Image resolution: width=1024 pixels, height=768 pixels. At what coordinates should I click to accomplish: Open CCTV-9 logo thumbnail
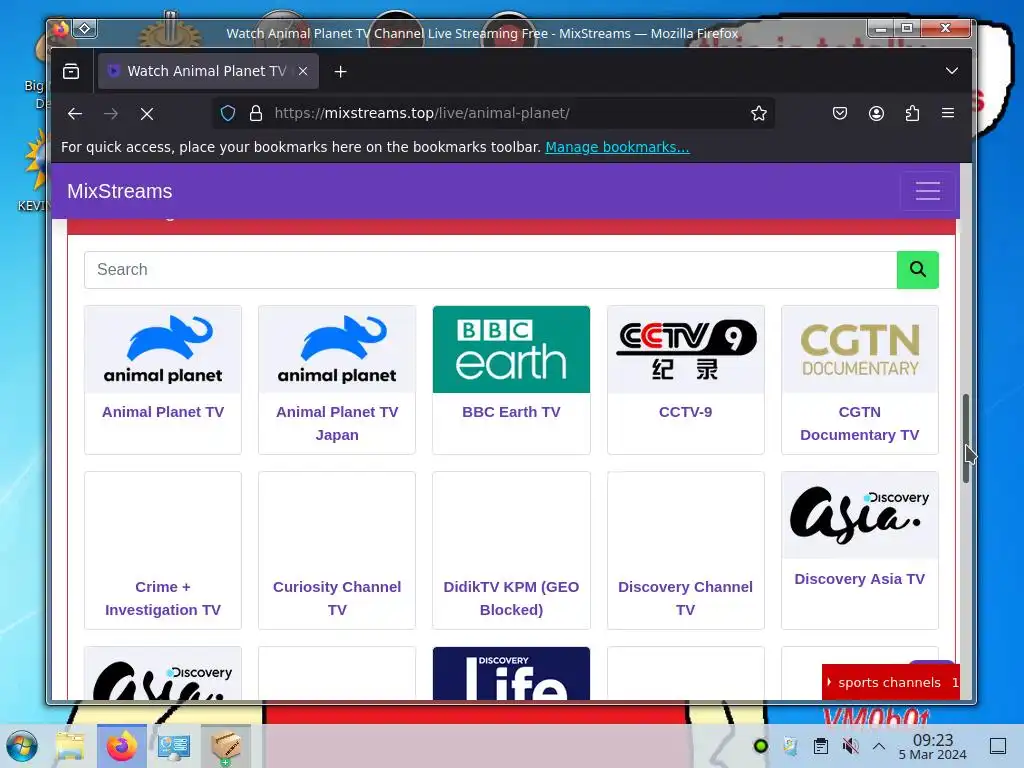click(x=686, y=349)
